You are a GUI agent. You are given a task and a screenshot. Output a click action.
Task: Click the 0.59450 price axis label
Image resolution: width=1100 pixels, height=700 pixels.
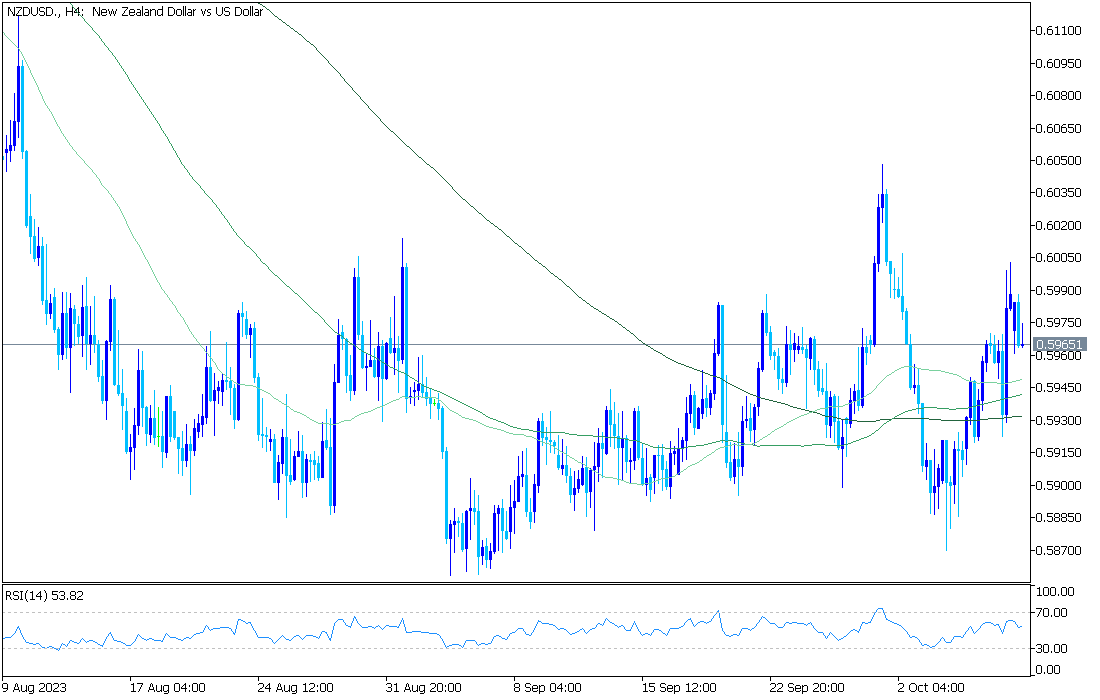pyautogui.click(x=1059, y=388)
